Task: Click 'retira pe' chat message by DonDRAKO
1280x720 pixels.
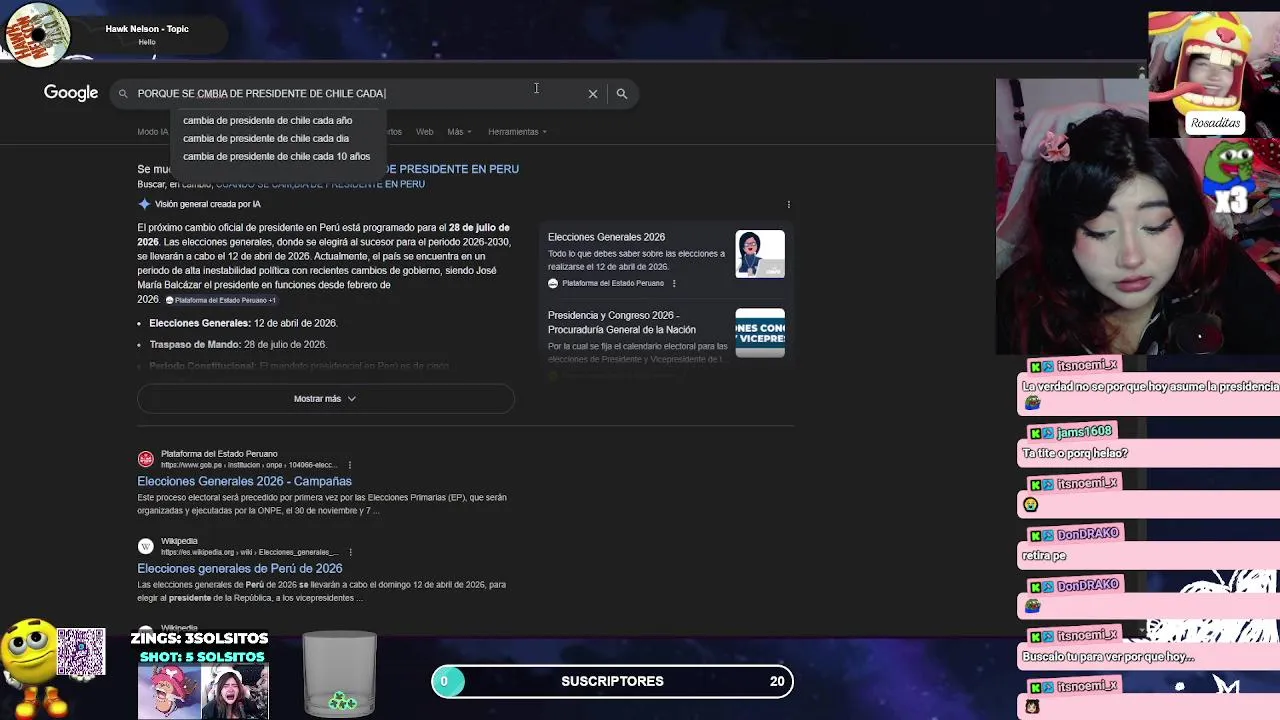Action: click(1044, 555)
